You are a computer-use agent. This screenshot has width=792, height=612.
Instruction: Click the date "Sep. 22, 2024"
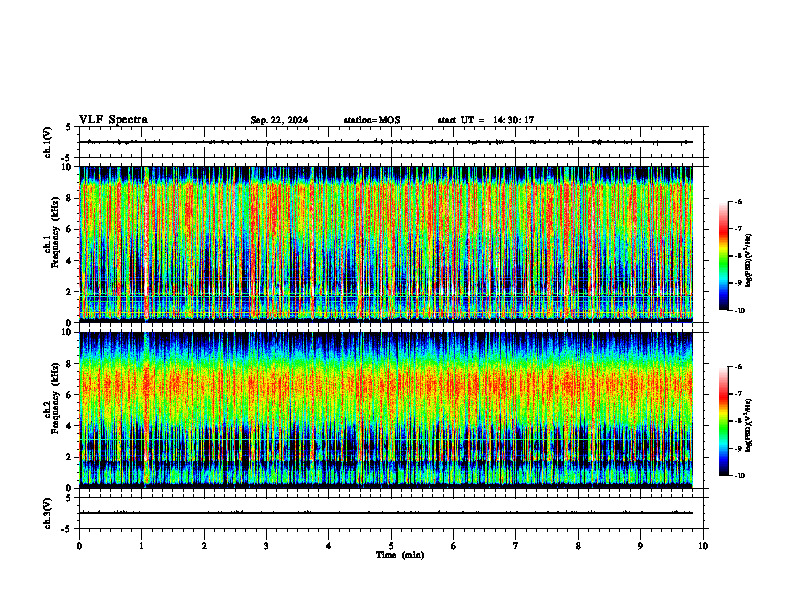(279, 120)
